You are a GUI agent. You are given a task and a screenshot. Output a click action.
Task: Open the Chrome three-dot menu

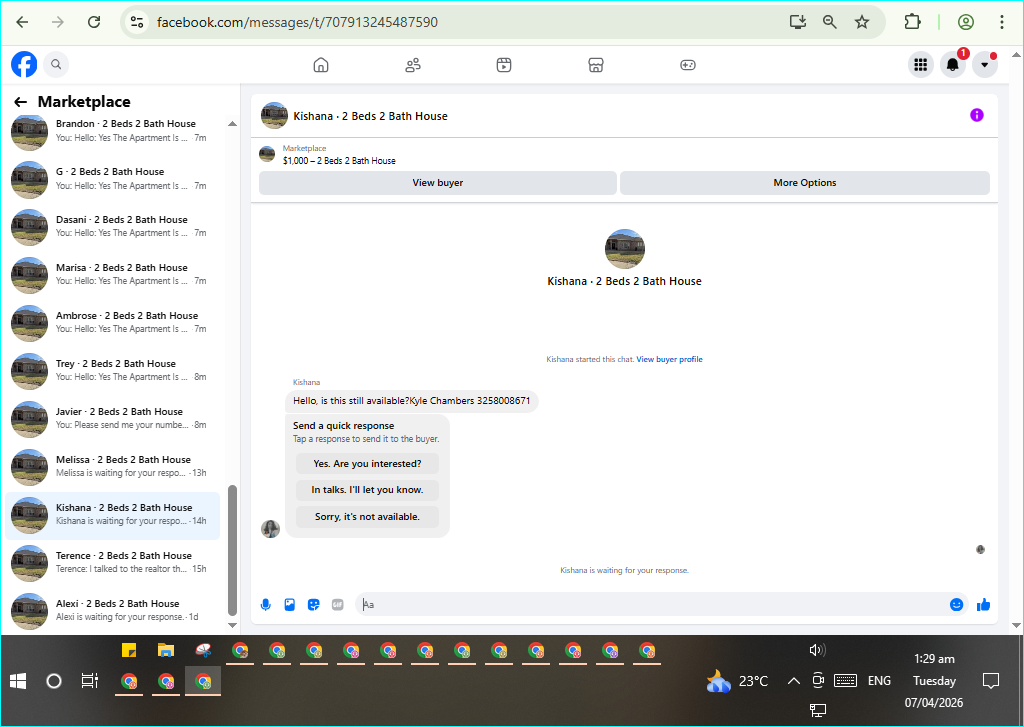1002,22
